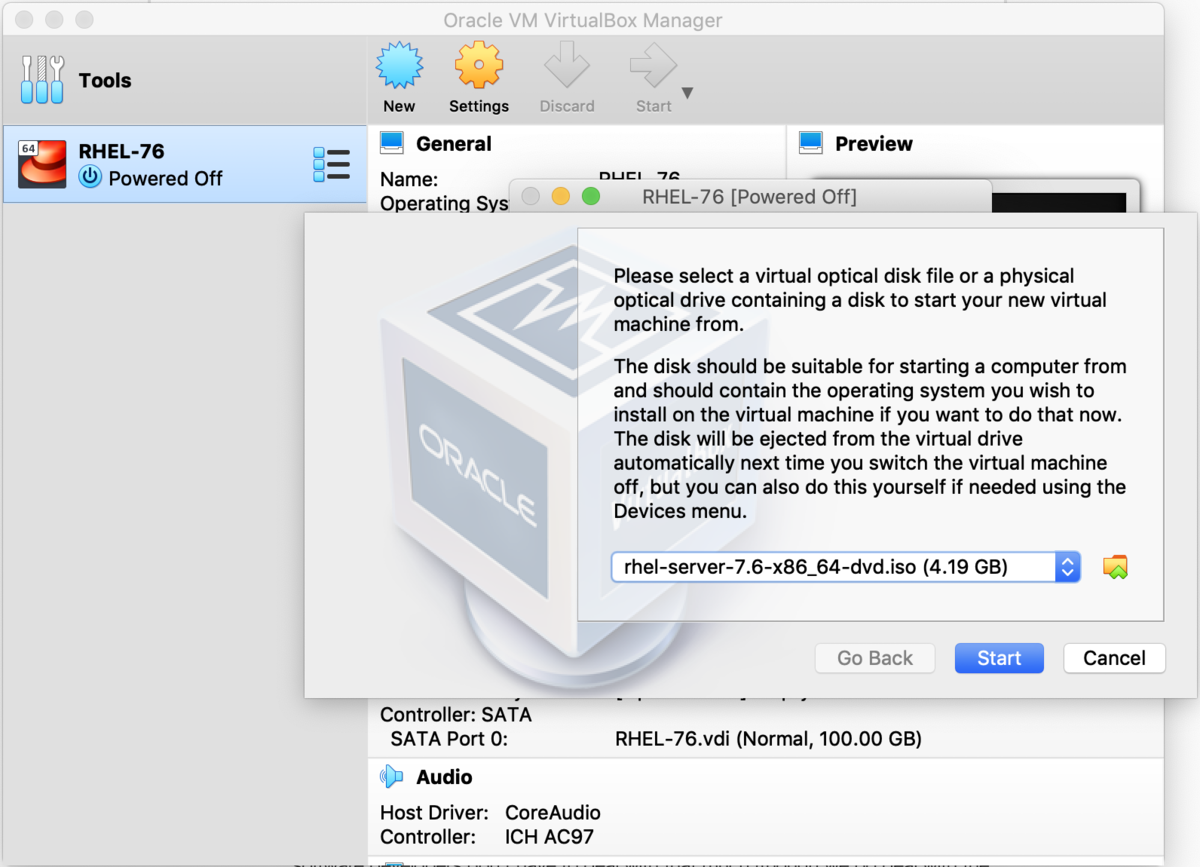Viewport: 1200px width, 867px height.
Task: Click the Audio speaker icon
Action: tap(392, 777)
